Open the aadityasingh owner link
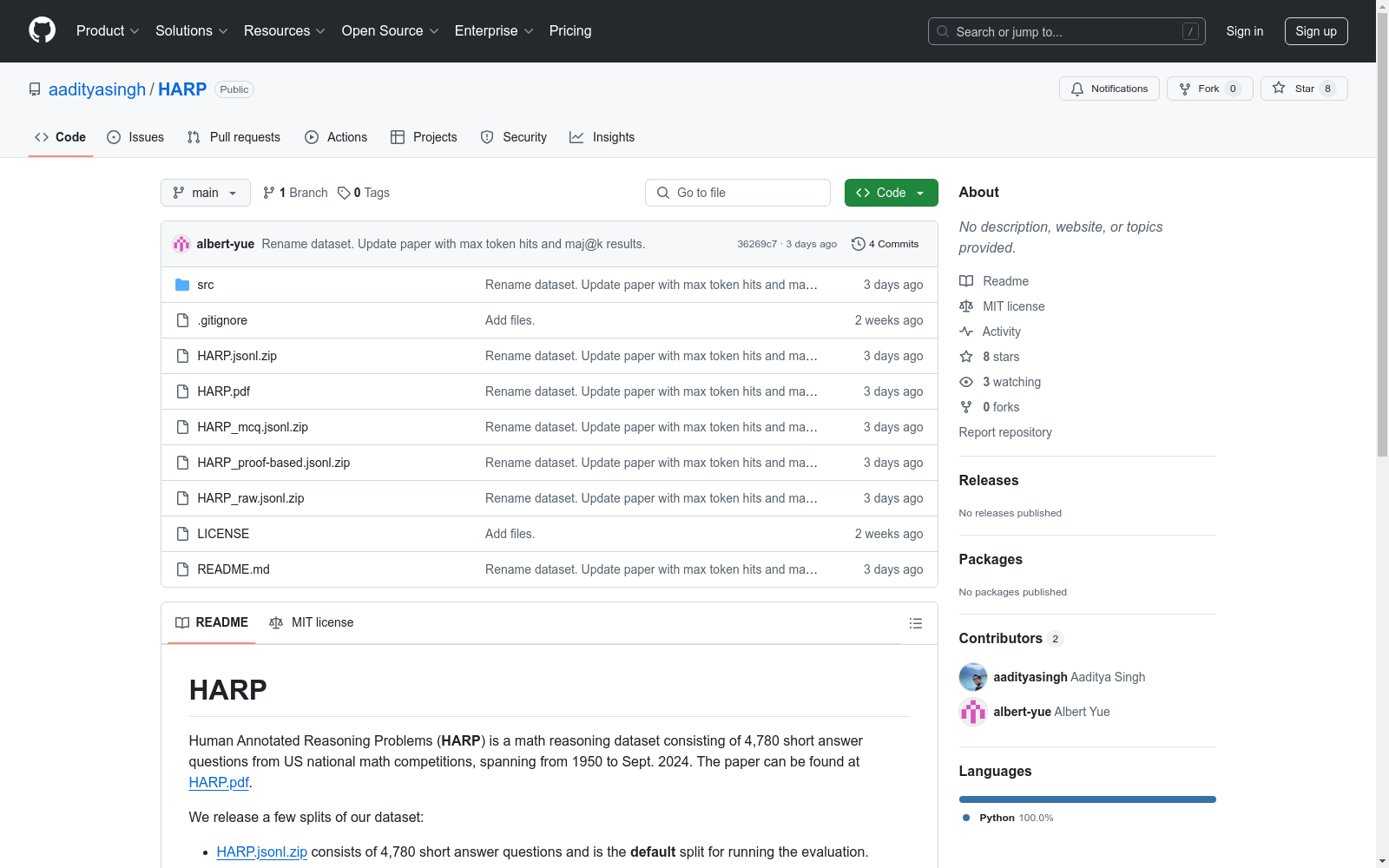 point(97,89)
